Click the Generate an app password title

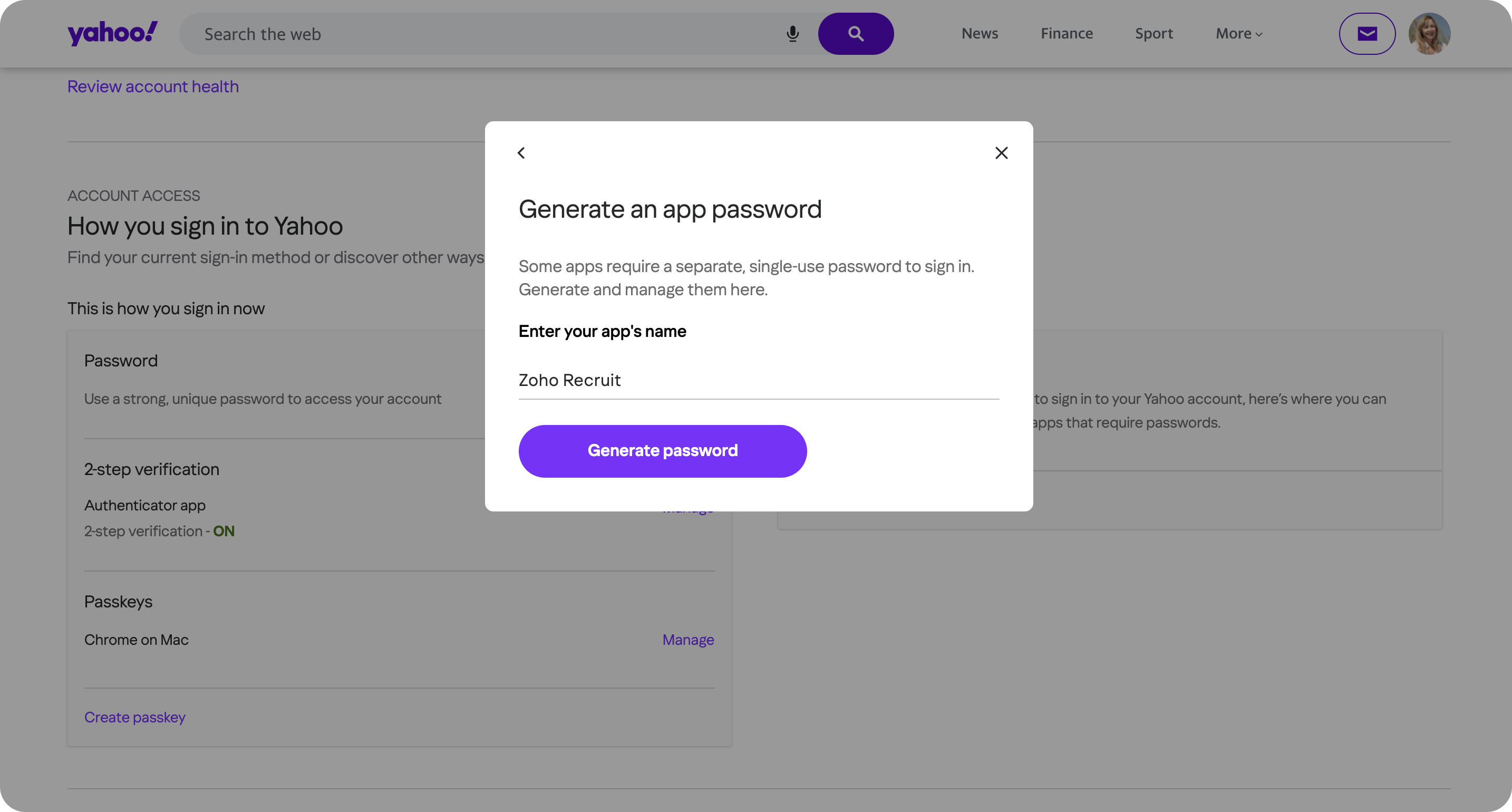pos(670,210)
